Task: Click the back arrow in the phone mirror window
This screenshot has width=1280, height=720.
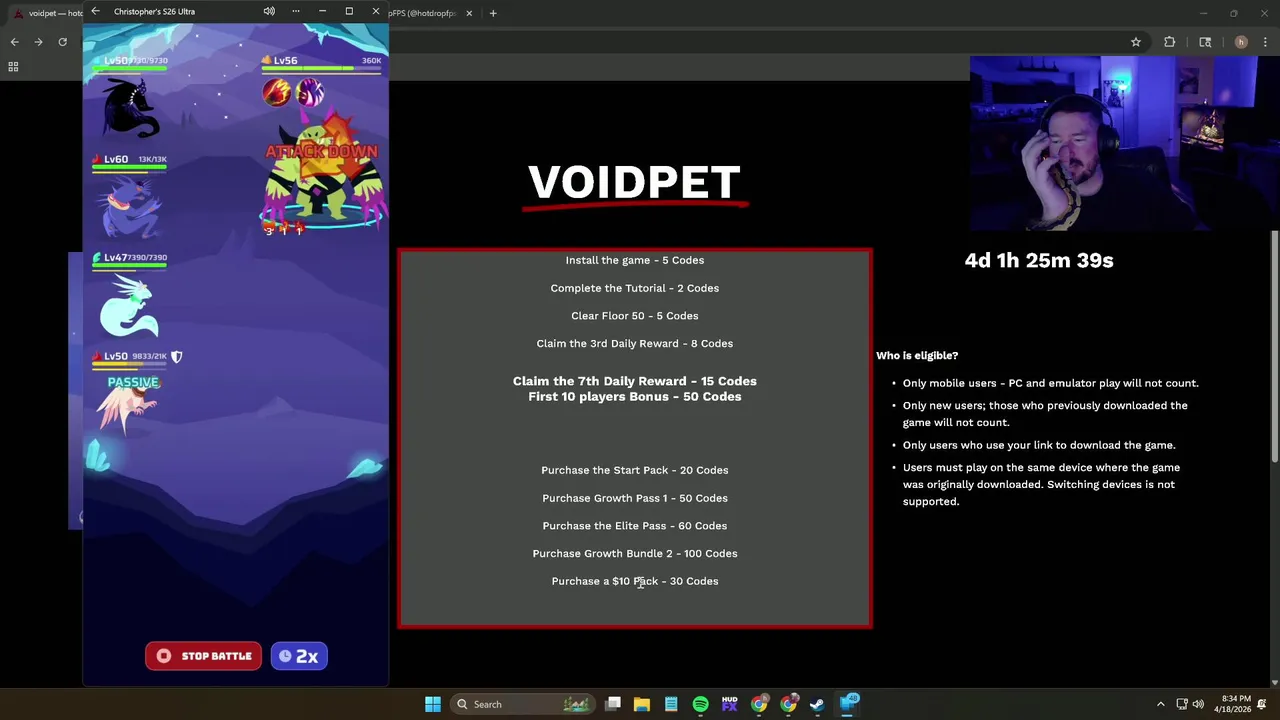Action: (x=95, y=11)
